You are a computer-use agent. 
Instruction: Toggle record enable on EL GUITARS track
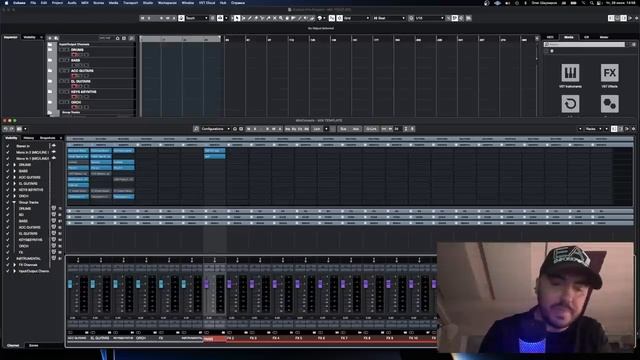click(x=74, y=87)
